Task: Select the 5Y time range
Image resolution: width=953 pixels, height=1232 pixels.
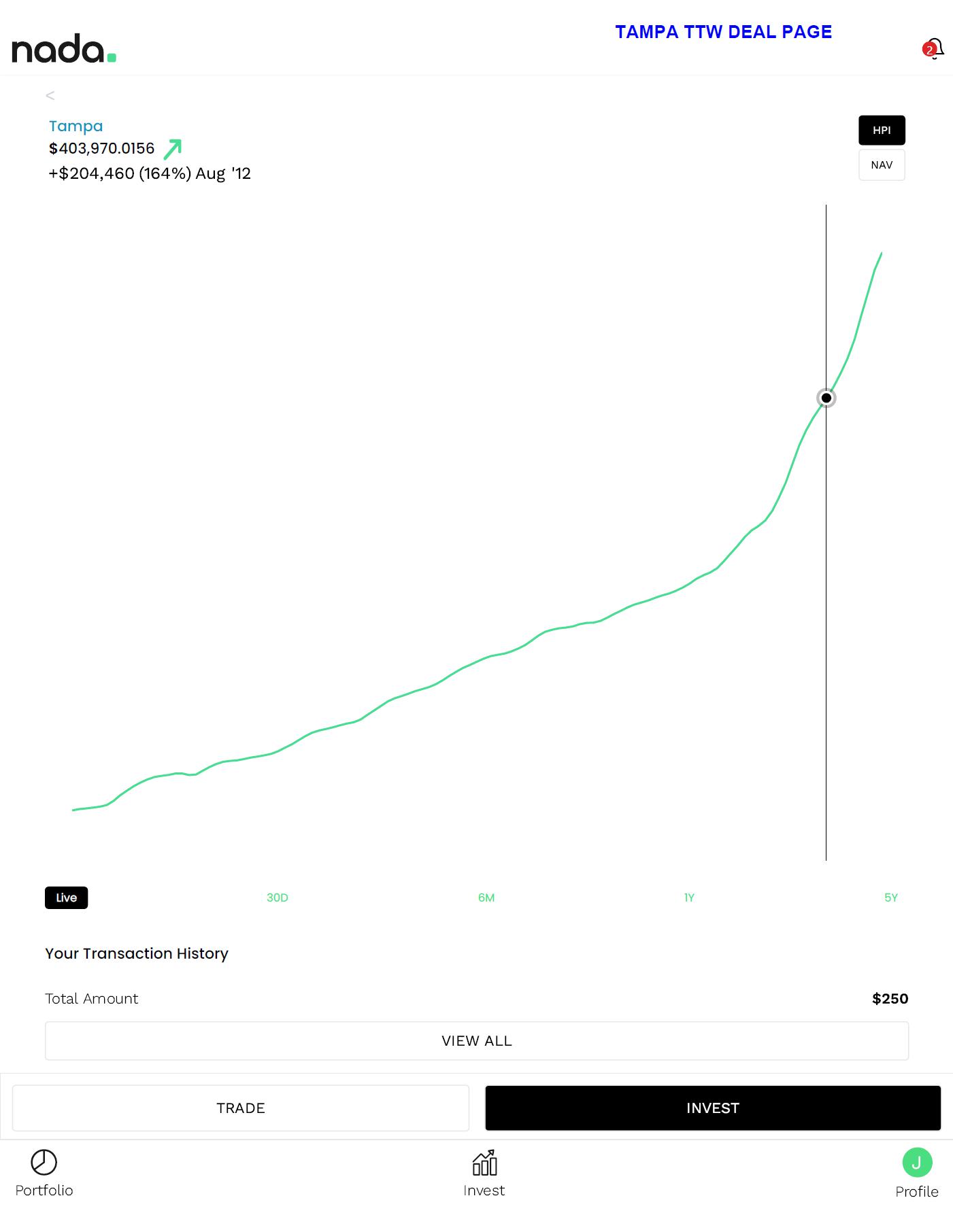Action: 891,897
